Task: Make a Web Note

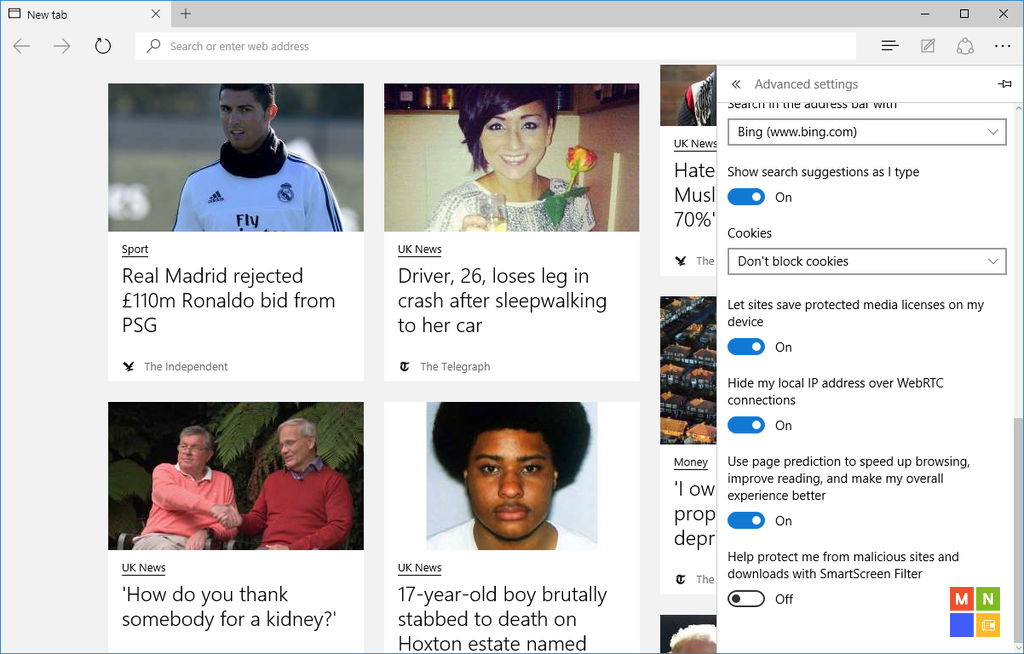Action: (x=927, y=46)
